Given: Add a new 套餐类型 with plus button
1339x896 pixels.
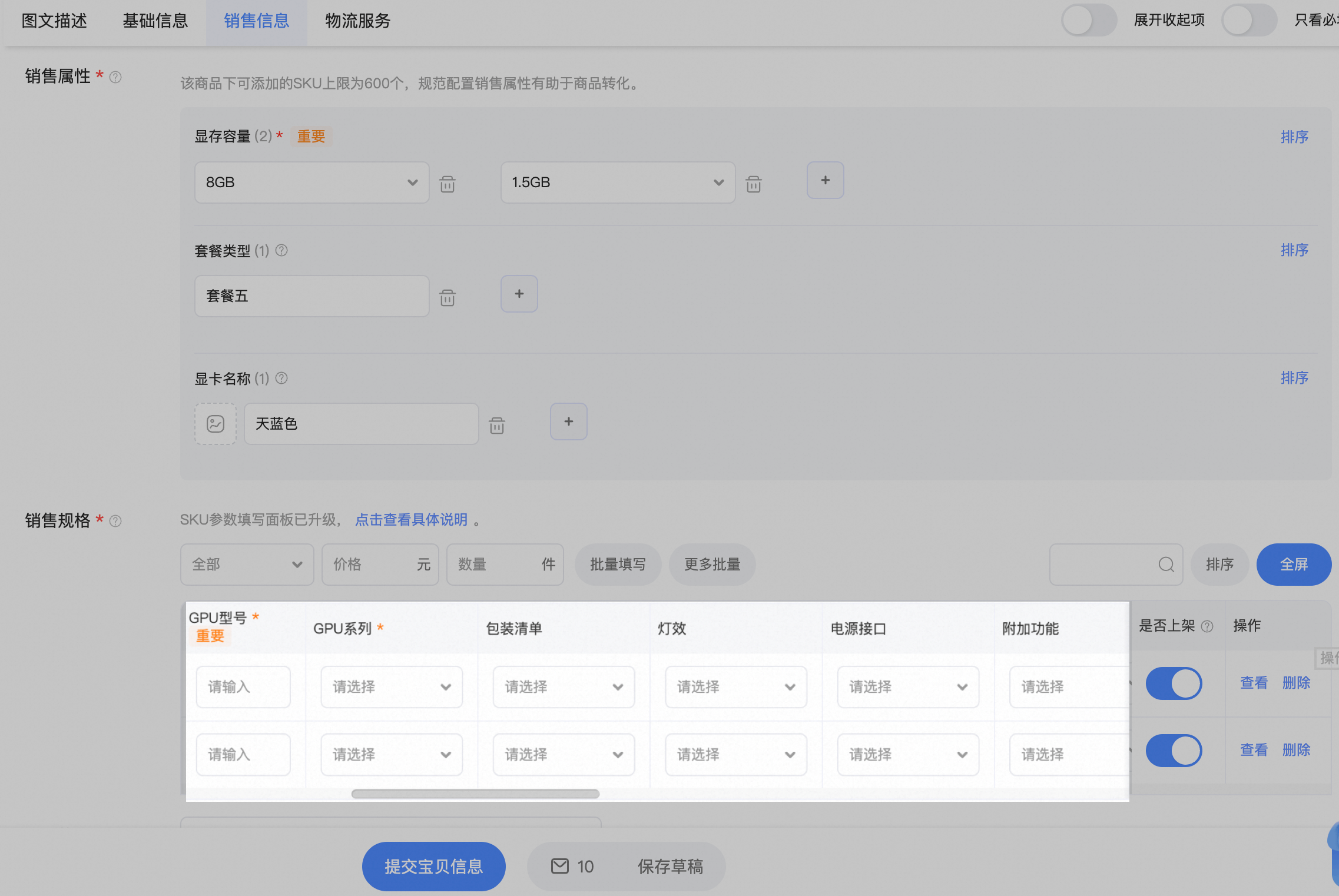Looking at the screenshot, I should (x=519, y=294).
